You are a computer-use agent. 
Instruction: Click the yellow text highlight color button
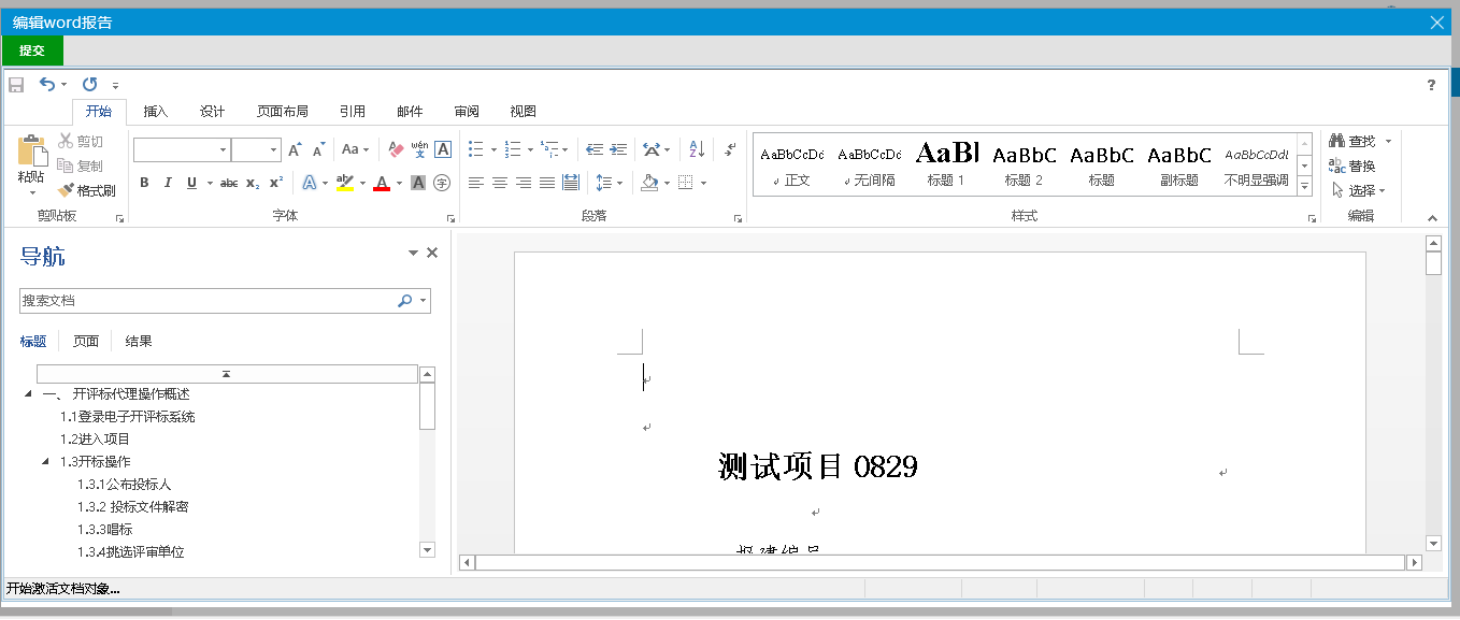pos(345,183)
